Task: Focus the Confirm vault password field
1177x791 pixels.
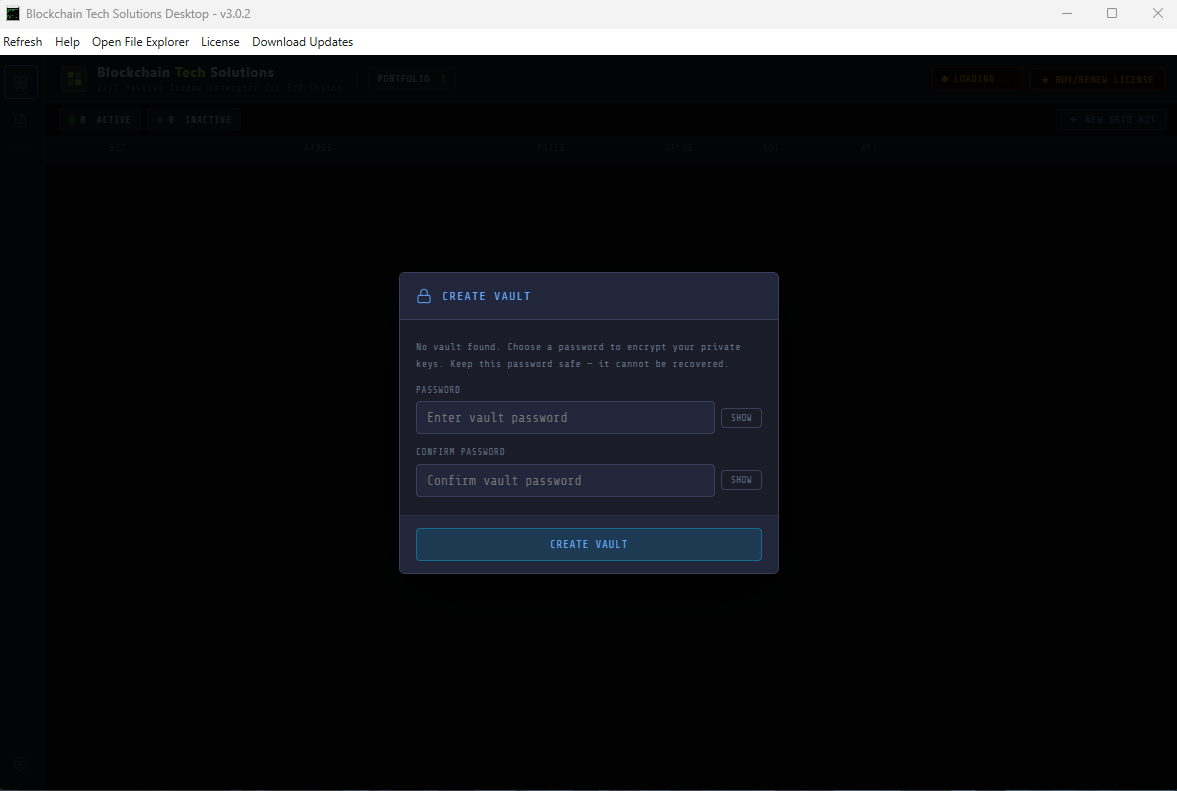Action: click(565, 480)
